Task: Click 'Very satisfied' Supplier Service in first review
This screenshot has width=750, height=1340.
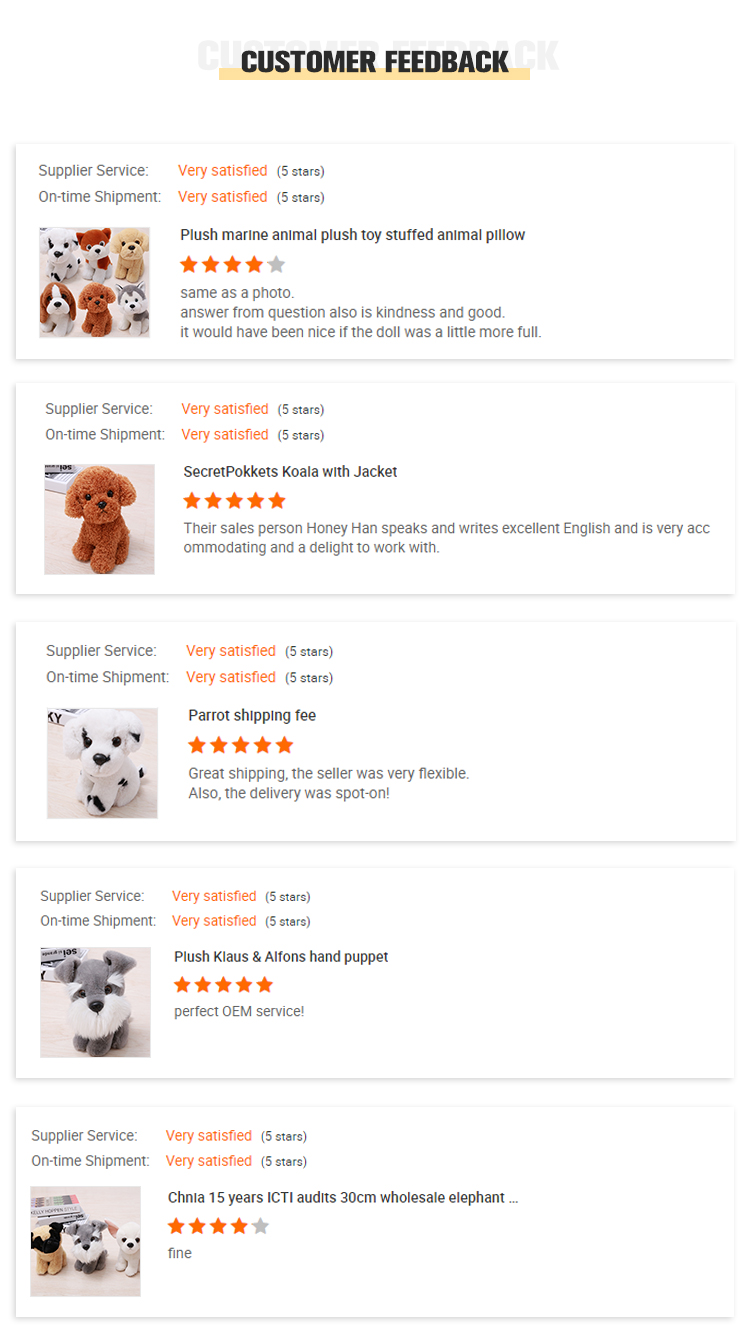Action: [222, 171]
